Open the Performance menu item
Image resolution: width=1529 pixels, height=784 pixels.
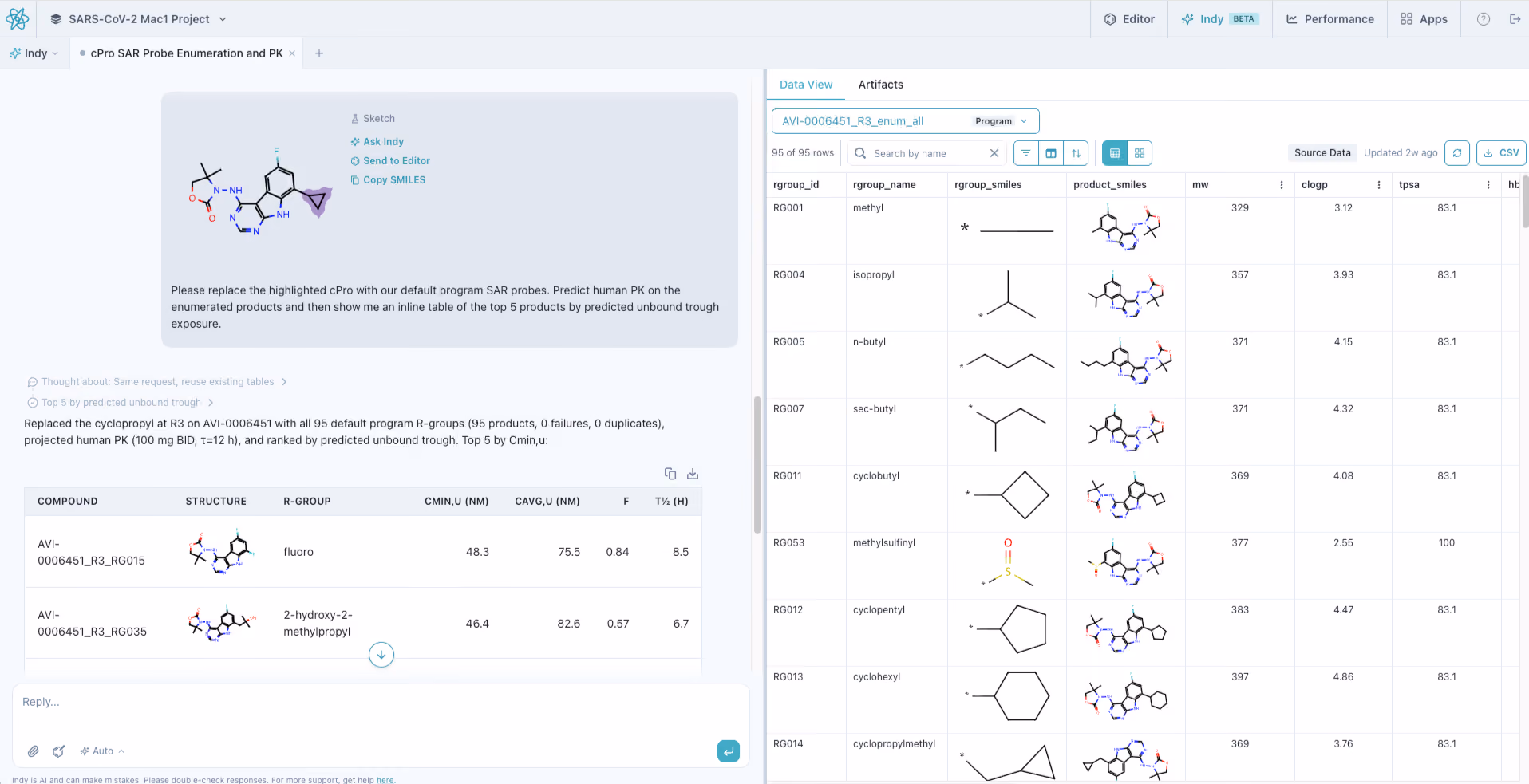tap(1329, 19)
